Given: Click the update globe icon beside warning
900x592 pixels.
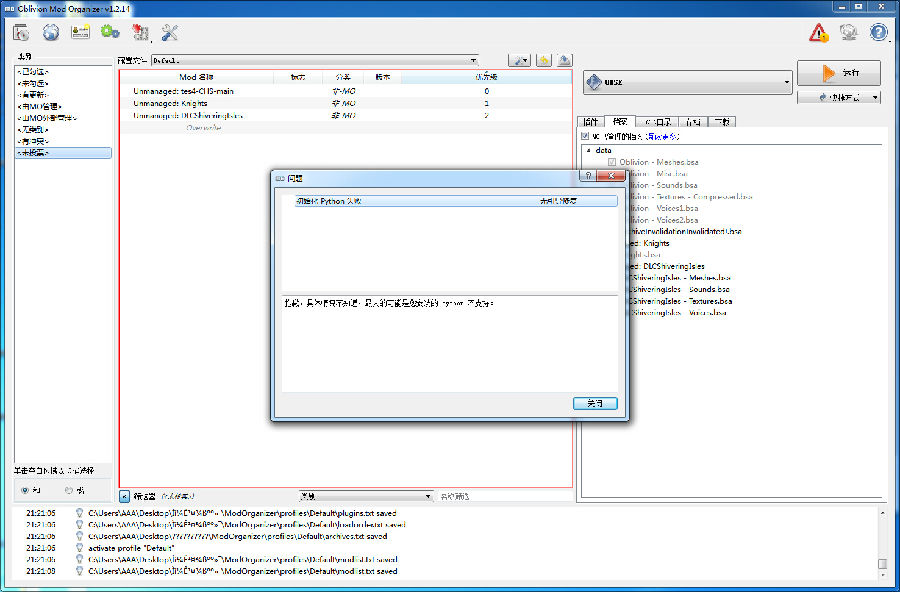Looking at the screenshot, I should (x=849, y=33).
